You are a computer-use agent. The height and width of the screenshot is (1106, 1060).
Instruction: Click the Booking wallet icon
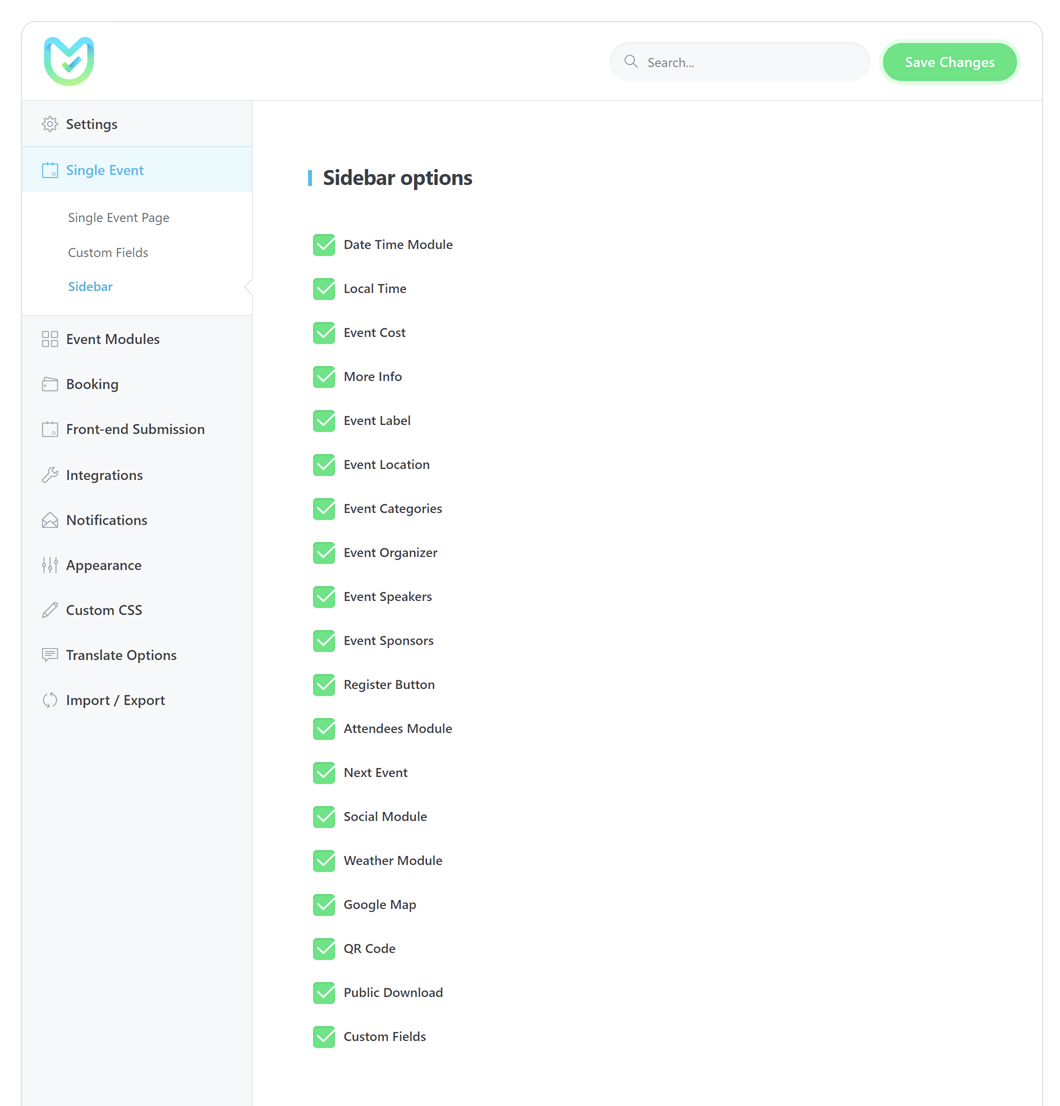(x=50, y=384)
